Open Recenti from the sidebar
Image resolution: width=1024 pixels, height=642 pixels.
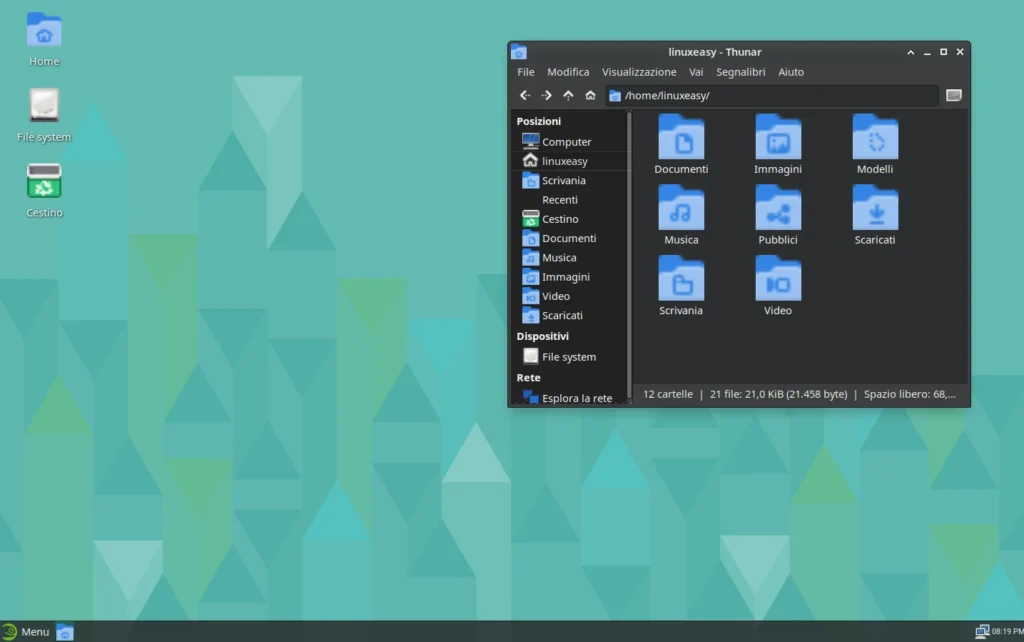559,199
